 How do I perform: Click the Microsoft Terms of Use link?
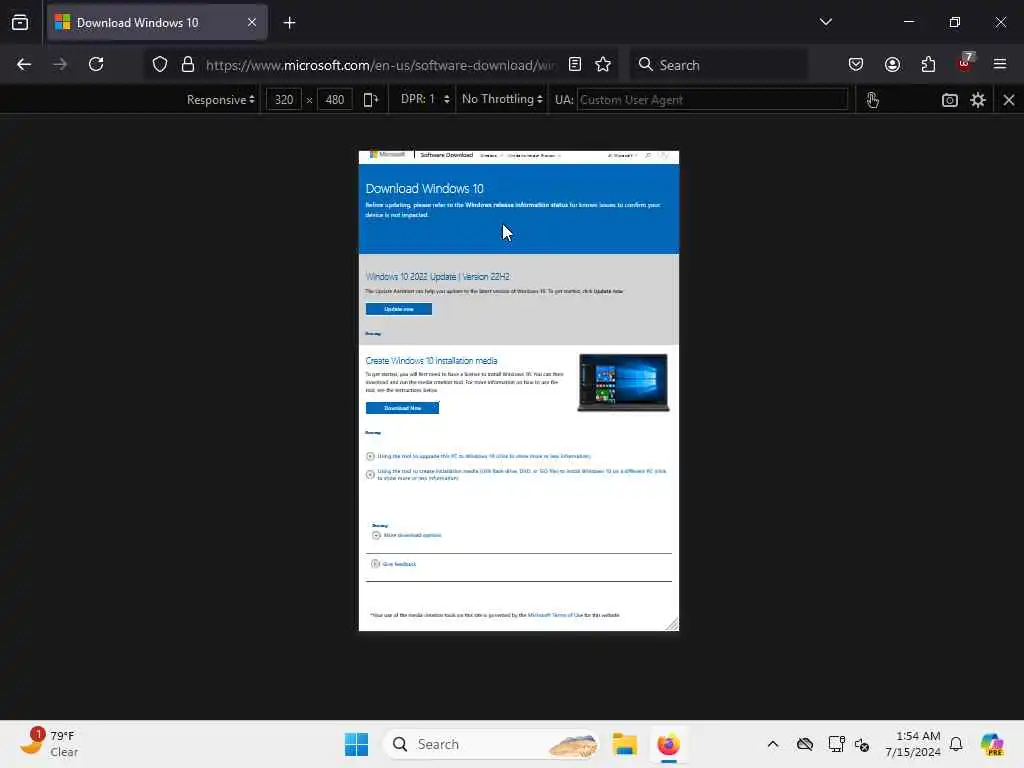coord(555,615)
